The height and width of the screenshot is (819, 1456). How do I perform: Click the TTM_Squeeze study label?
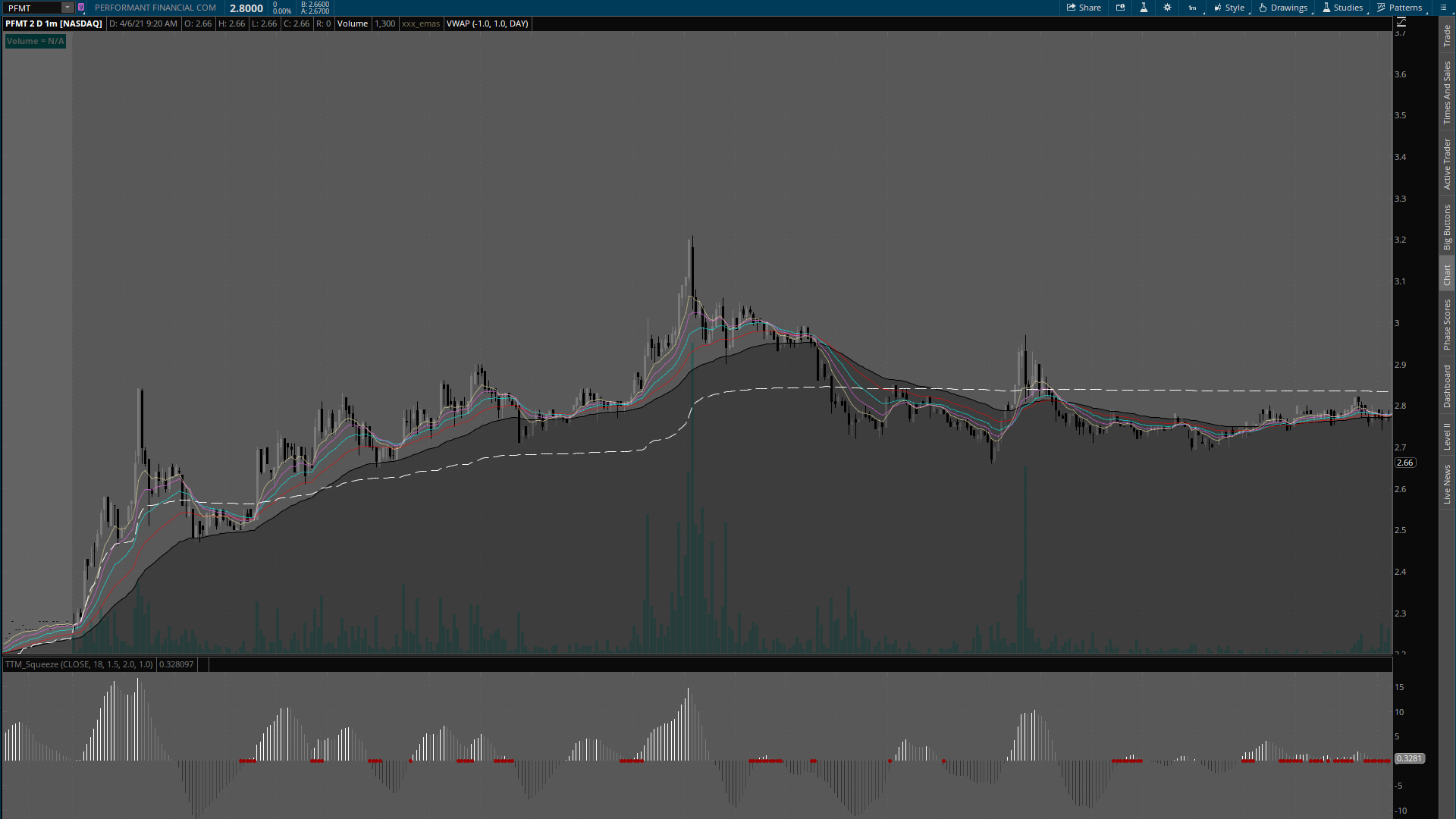coord(79,664)
